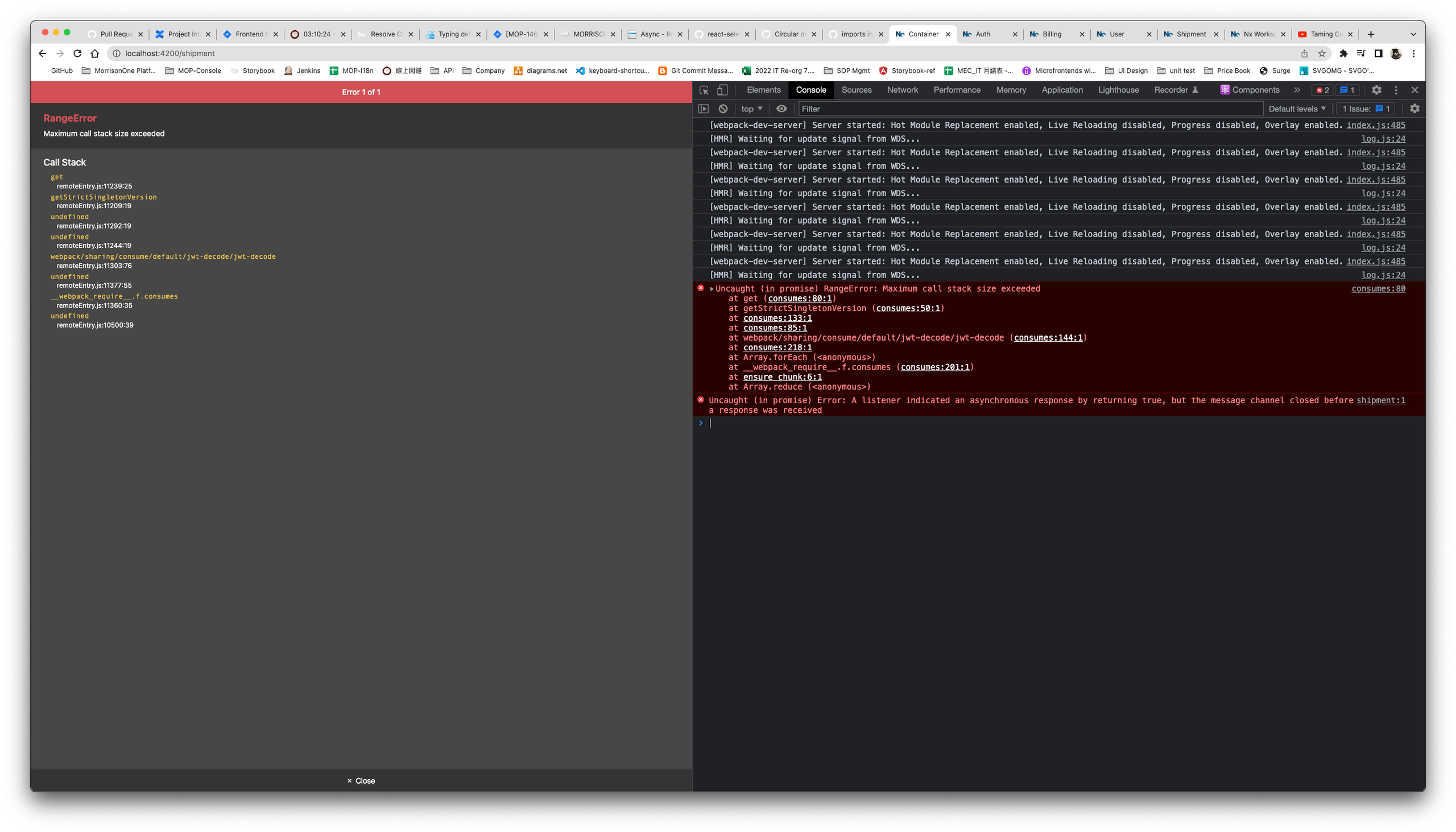Open Default levels dropdown
The height and width of the screenshot is (832, 1456).
click(1297, 109)
